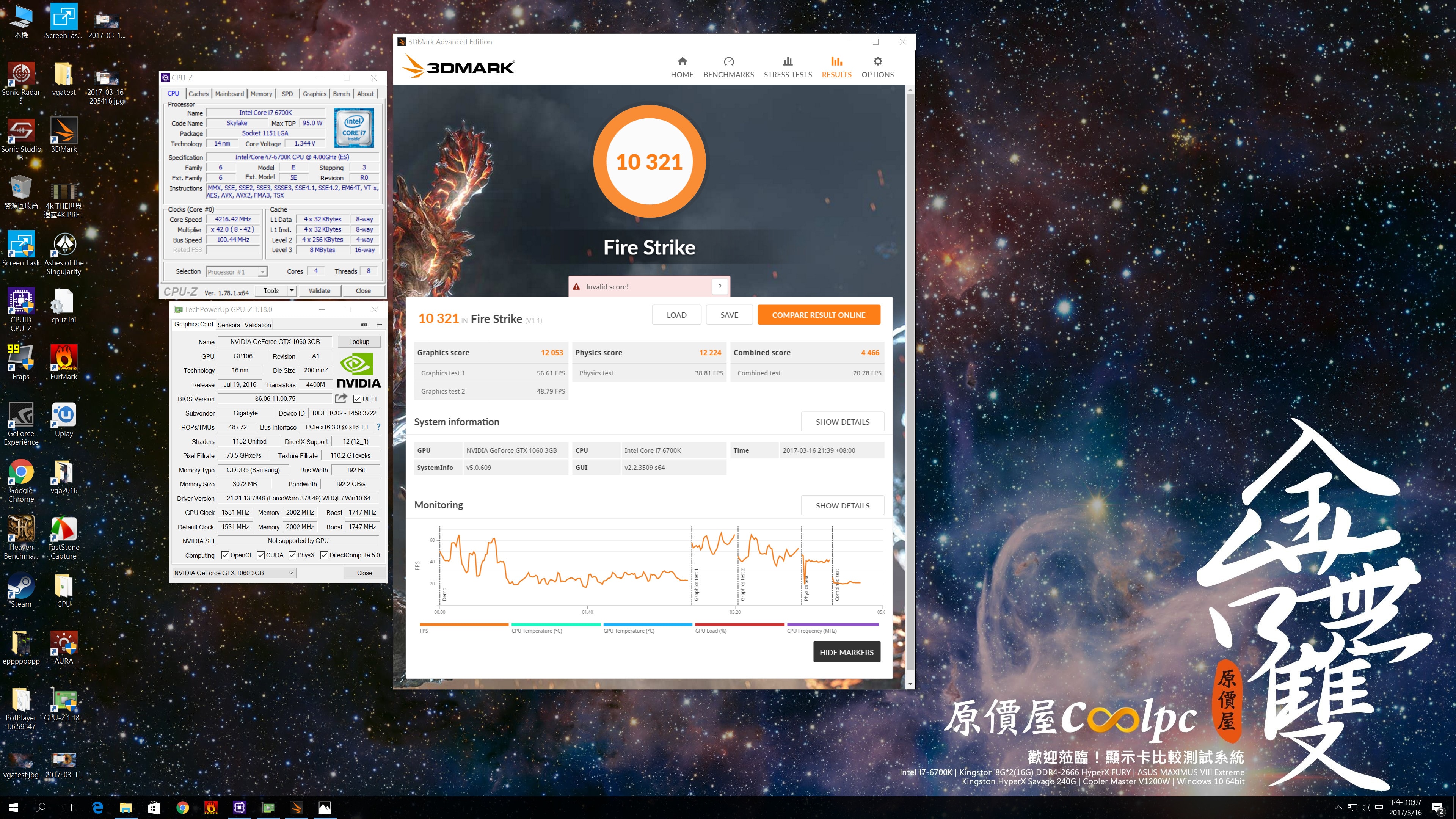
Task: Expand the GPU selector dropdown in GPU-Z
Action: point(234,573)
